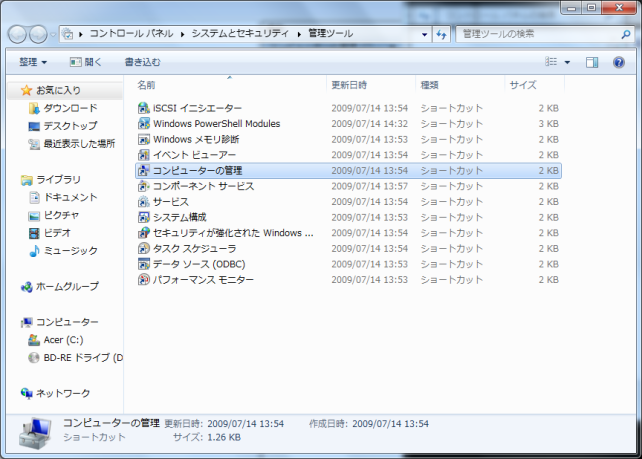Click the デスクトップ icon in sidebar

tap(34, 126)
